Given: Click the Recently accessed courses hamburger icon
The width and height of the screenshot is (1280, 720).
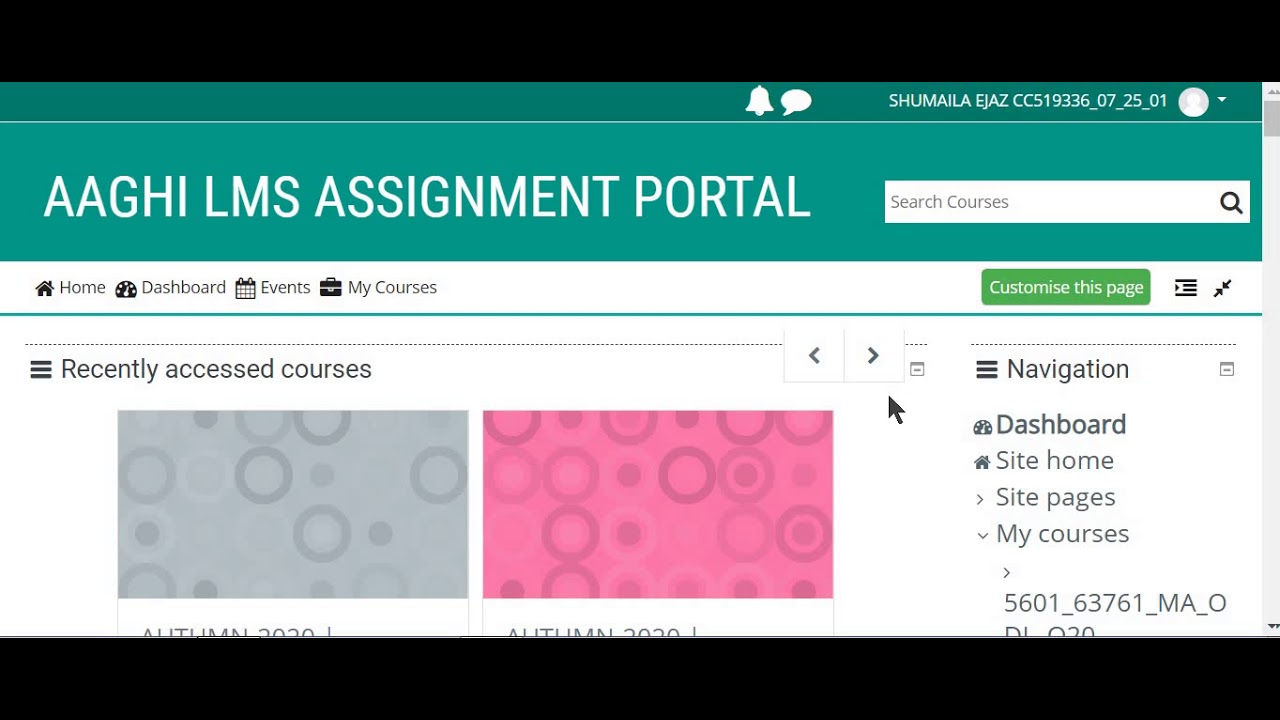Looking at the screenshot, I should coord(41,370).
